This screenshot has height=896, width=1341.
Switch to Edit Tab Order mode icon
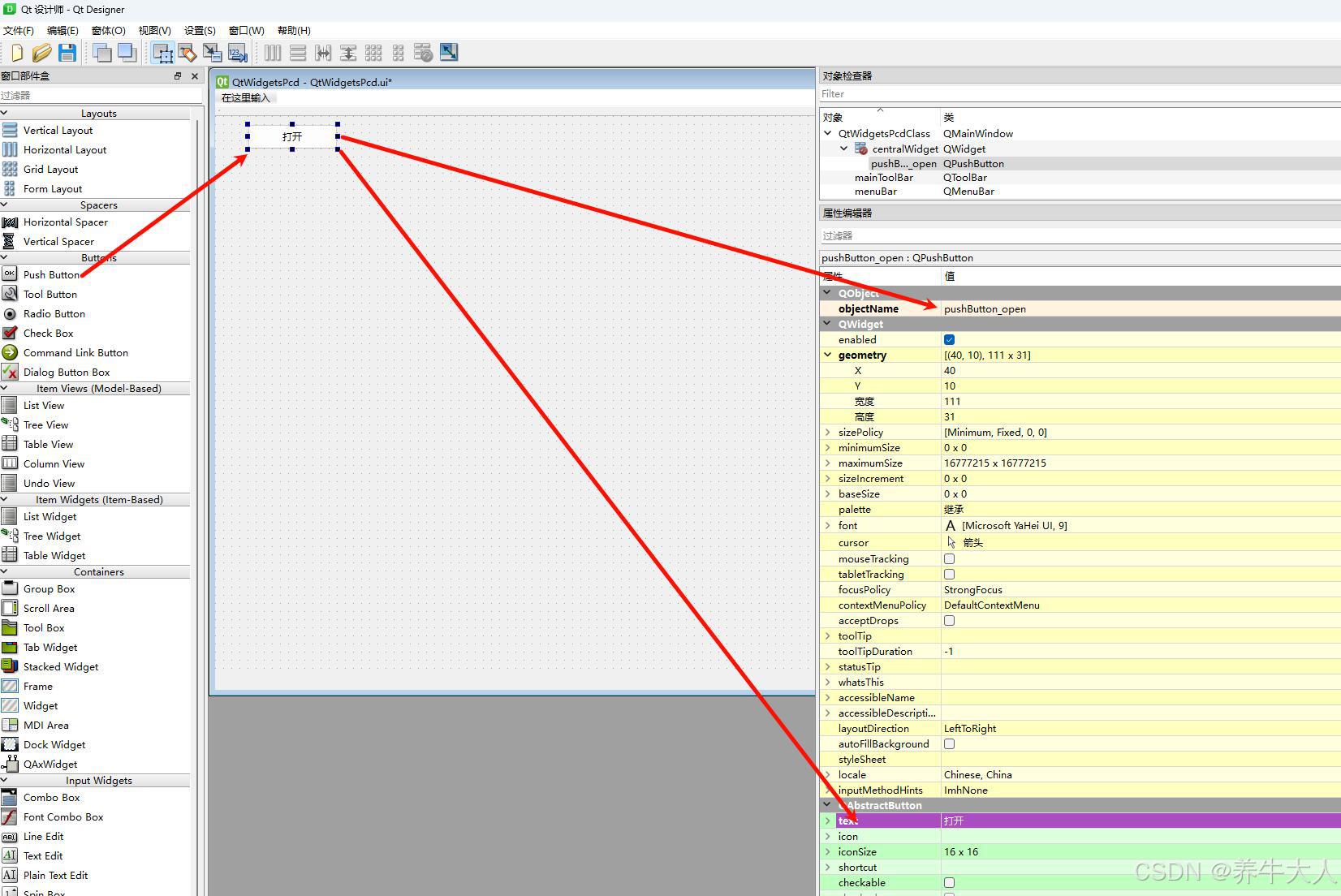coord(238,54)
